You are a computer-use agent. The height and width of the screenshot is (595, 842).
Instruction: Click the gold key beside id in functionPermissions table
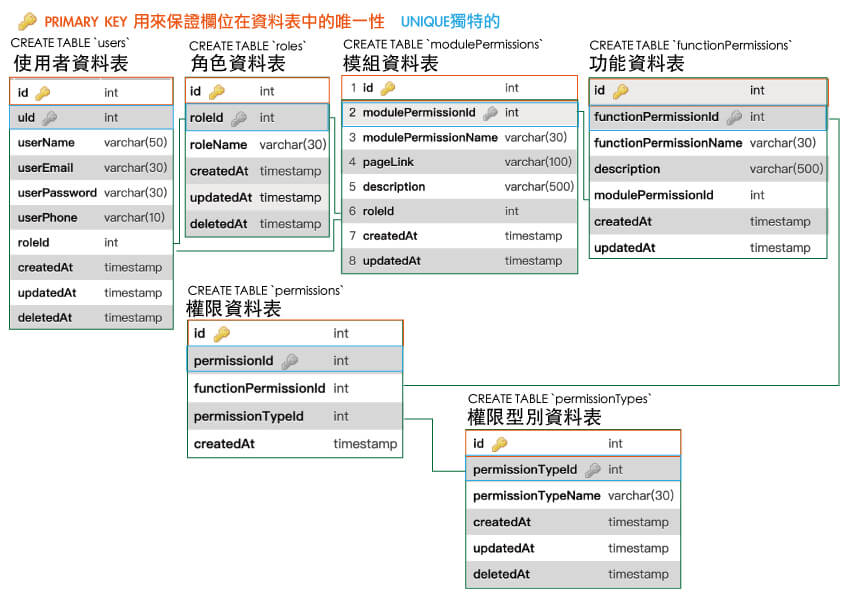620,91
